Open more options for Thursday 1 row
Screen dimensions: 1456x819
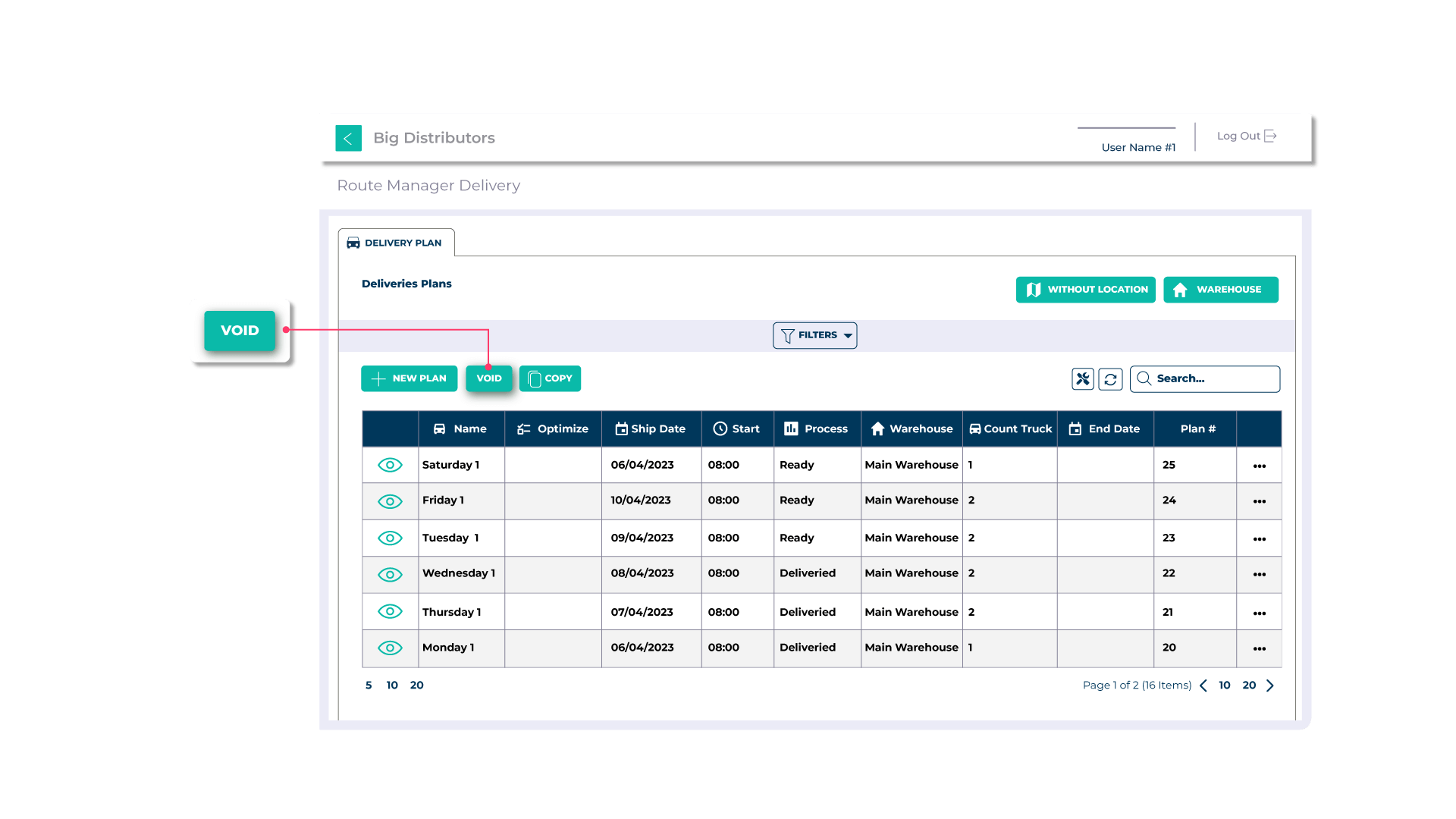coord(1259,613)
